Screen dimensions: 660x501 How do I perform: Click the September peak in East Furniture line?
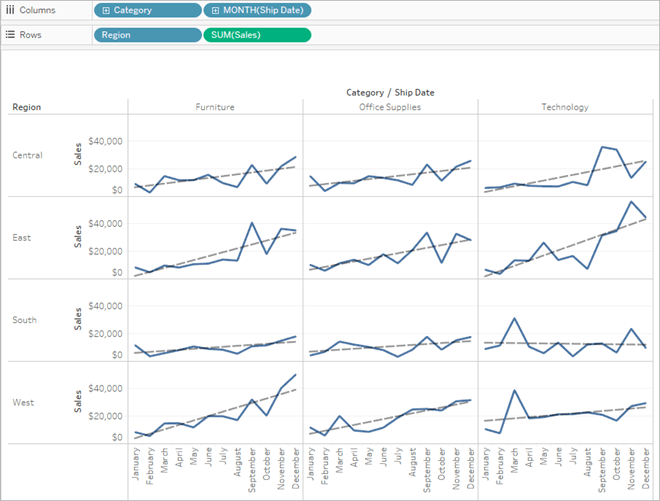click(252, 223)
